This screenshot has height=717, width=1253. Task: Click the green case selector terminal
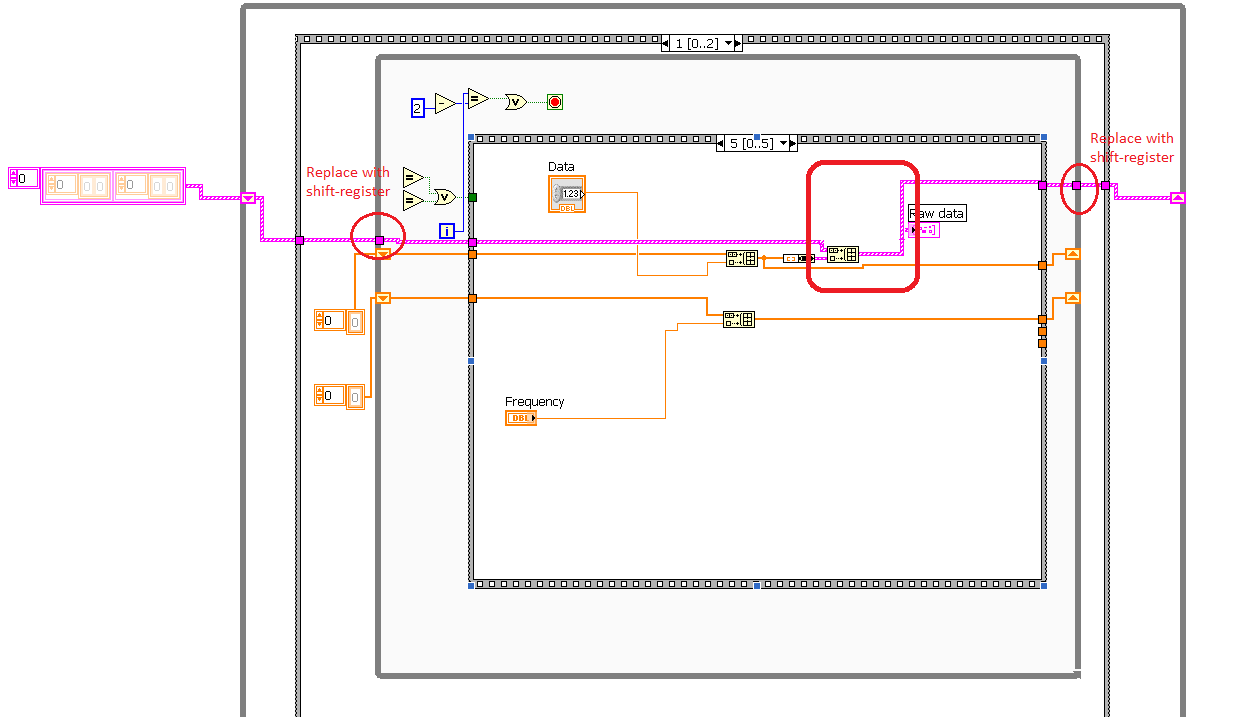tap(472, 197)
